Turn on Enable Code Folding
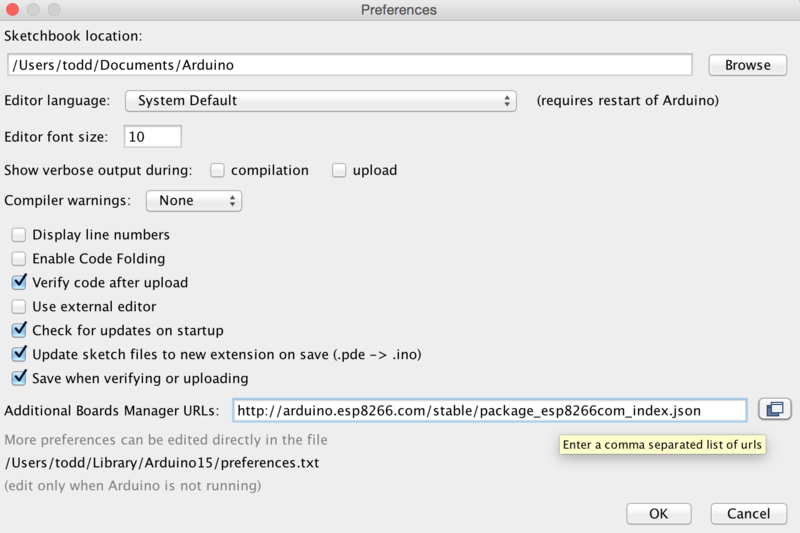This screenshot has height=533, width=800. tap(19, 259)
